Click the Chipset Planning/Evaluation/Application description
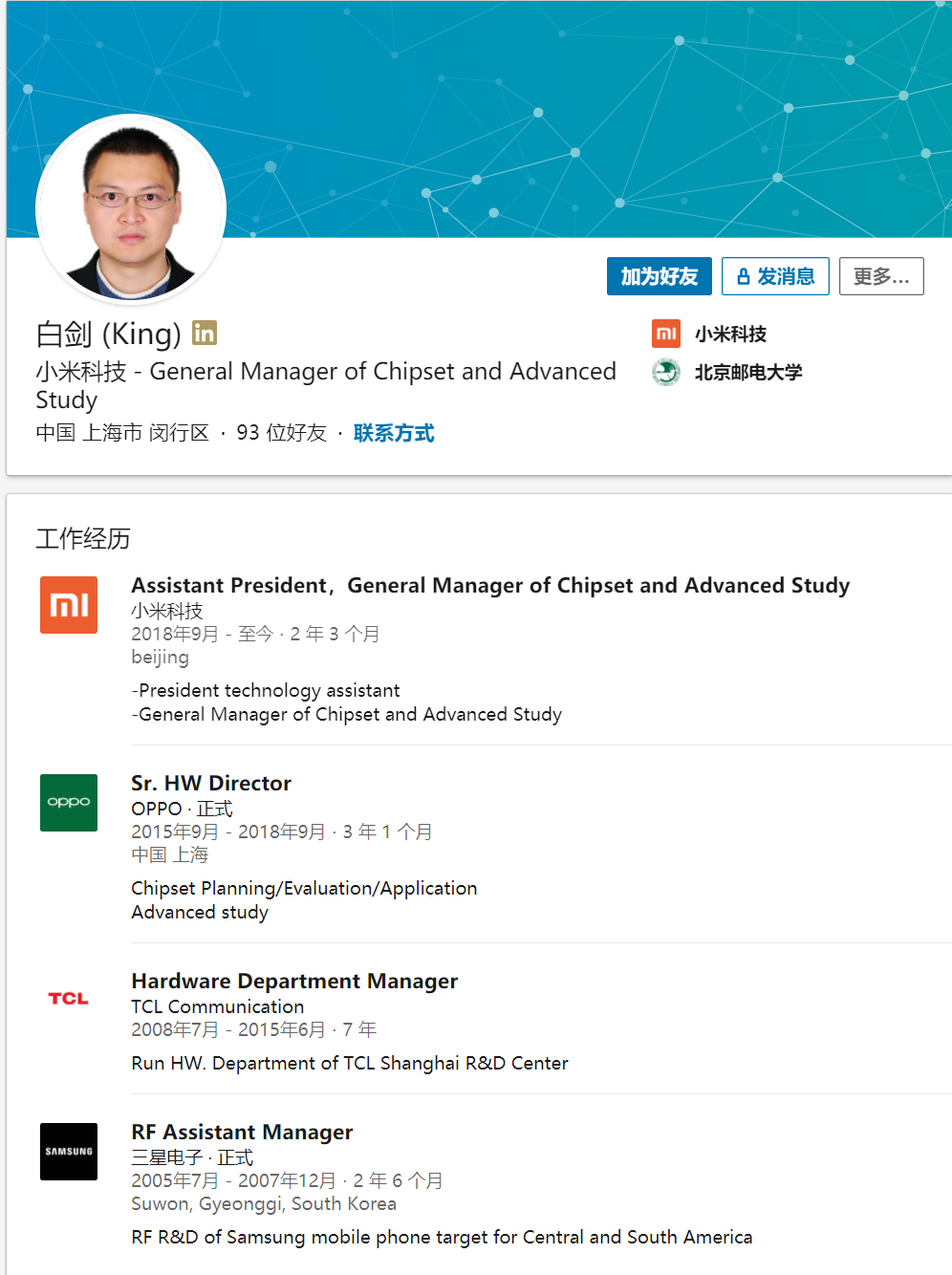Screen dimensions: 952x1275 pos(304,888)
